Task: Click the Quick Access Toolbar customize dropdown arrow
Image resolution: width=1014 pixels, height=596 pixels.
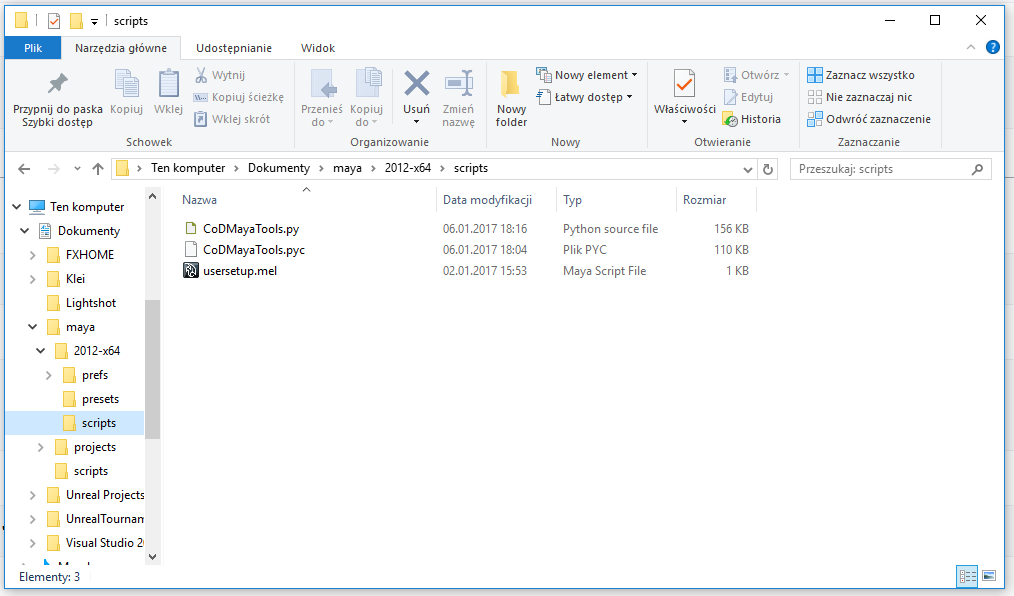Action: (94, 22)
